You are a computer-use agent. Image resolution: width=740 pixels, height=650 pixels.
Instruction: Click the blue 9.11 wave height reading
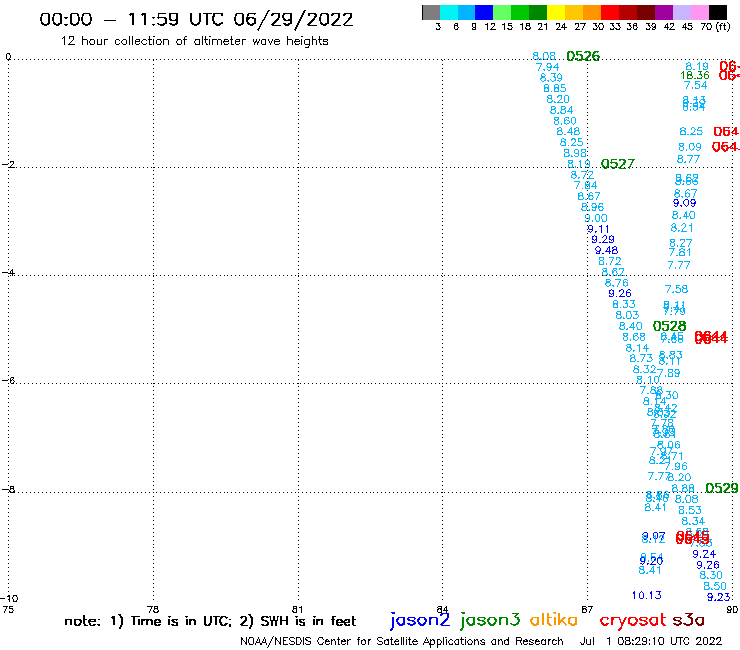[x=598, y=229]
